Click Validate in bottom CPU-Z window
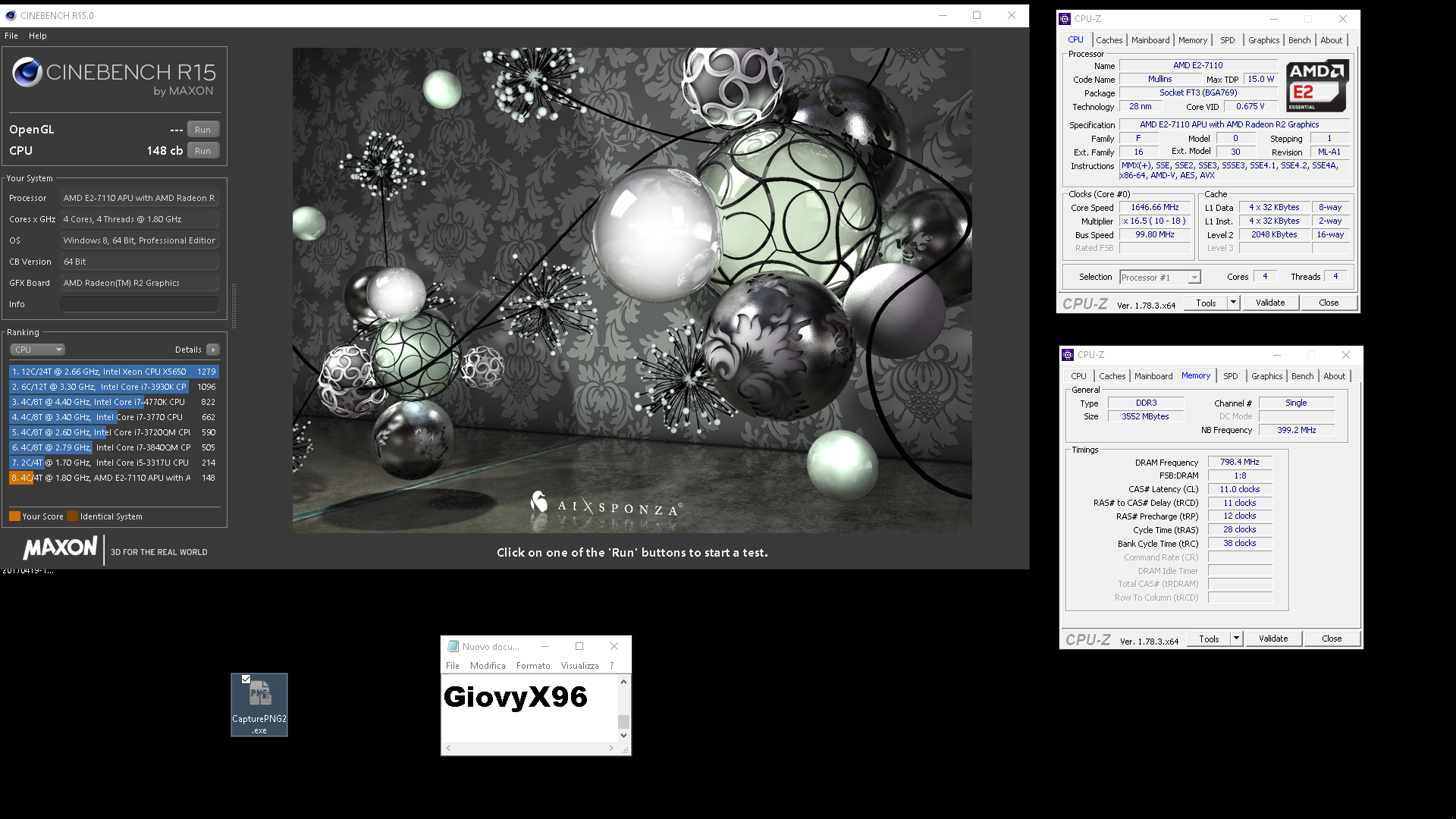Viewport: 1456px width, 819px height. click(1273, 639)
